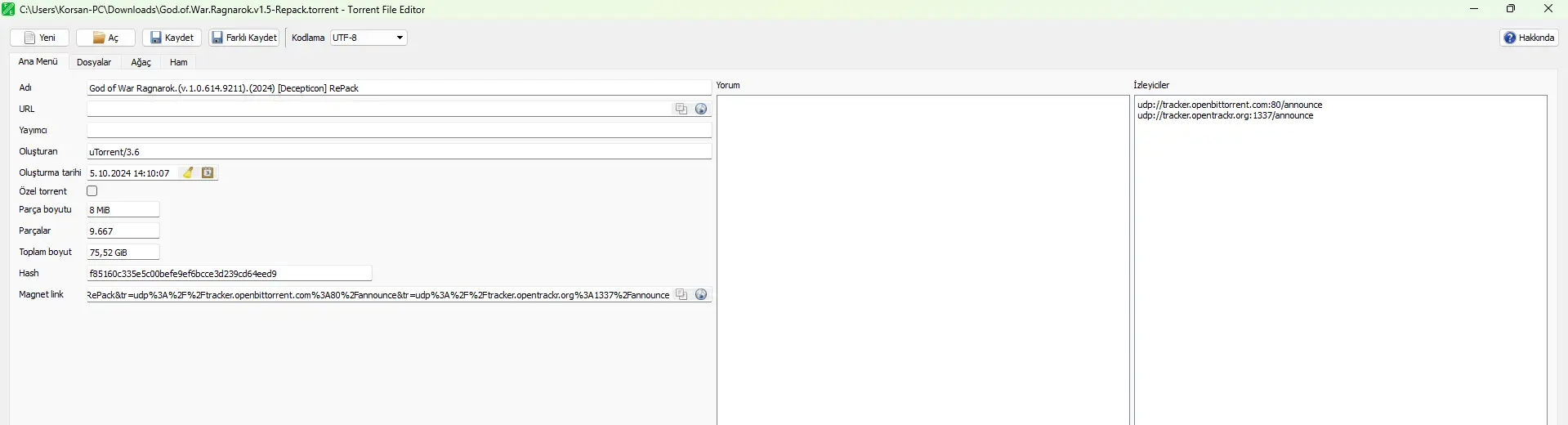Click the Magnet link text field
1568x425 pixels.
(378, 295)
